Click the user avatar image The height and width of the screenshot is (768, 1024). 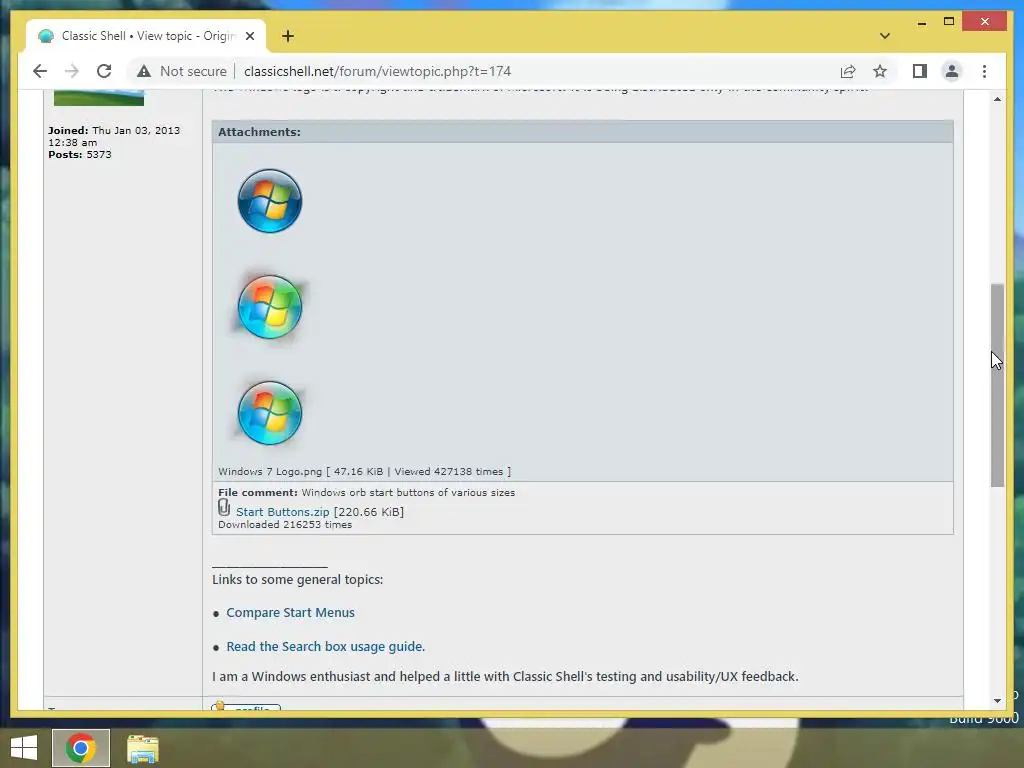pyautogui.click(x=99, y=98)
